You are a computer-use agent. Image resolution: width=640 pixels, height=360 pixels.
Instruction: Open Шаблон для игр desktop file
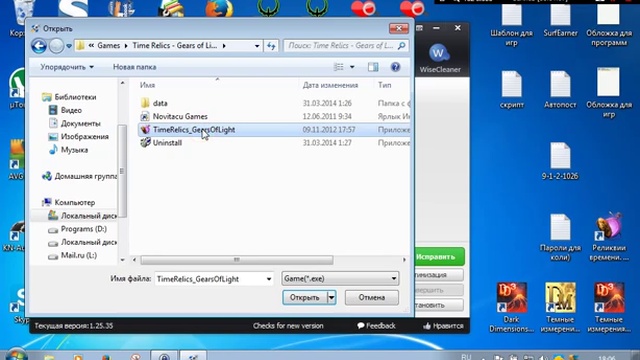point(511,25)
